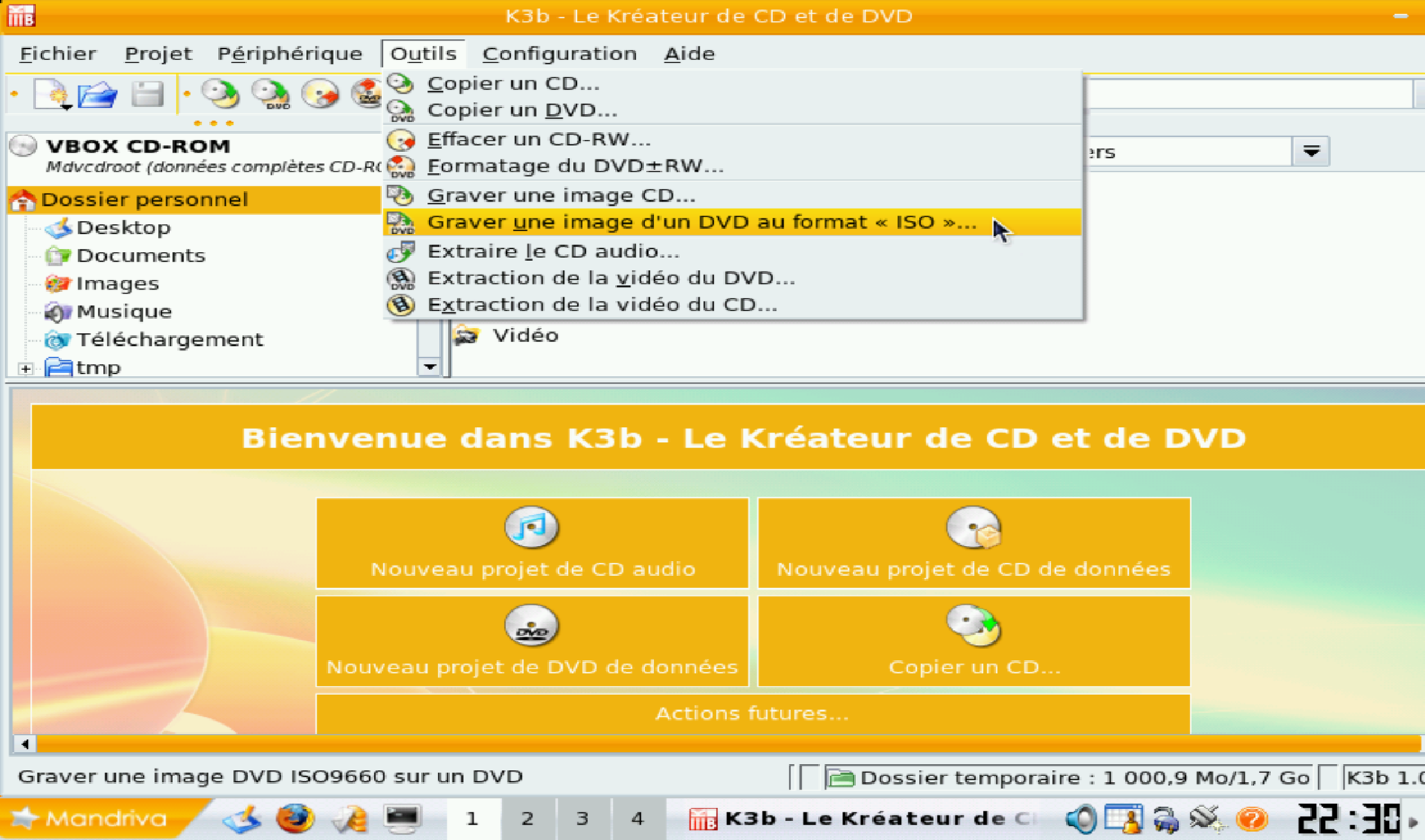Close the open Outils menu
1425x840 pixels.
(423, 53)
